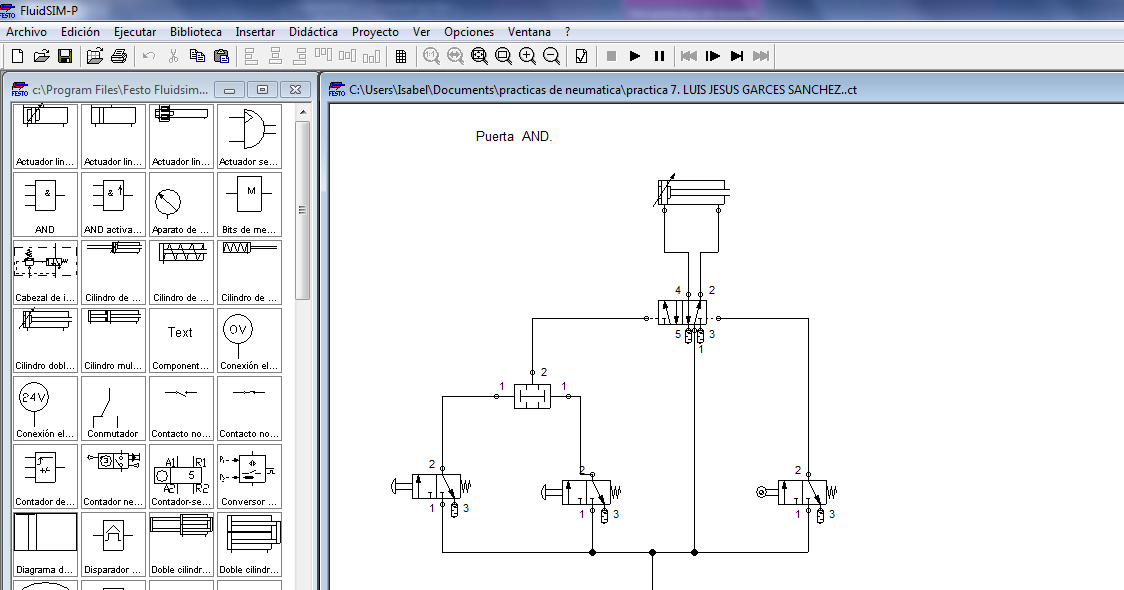Screen dimensions: 1124x590
Task: Click the zoom 1:1 original size icon
Action: 431,56
